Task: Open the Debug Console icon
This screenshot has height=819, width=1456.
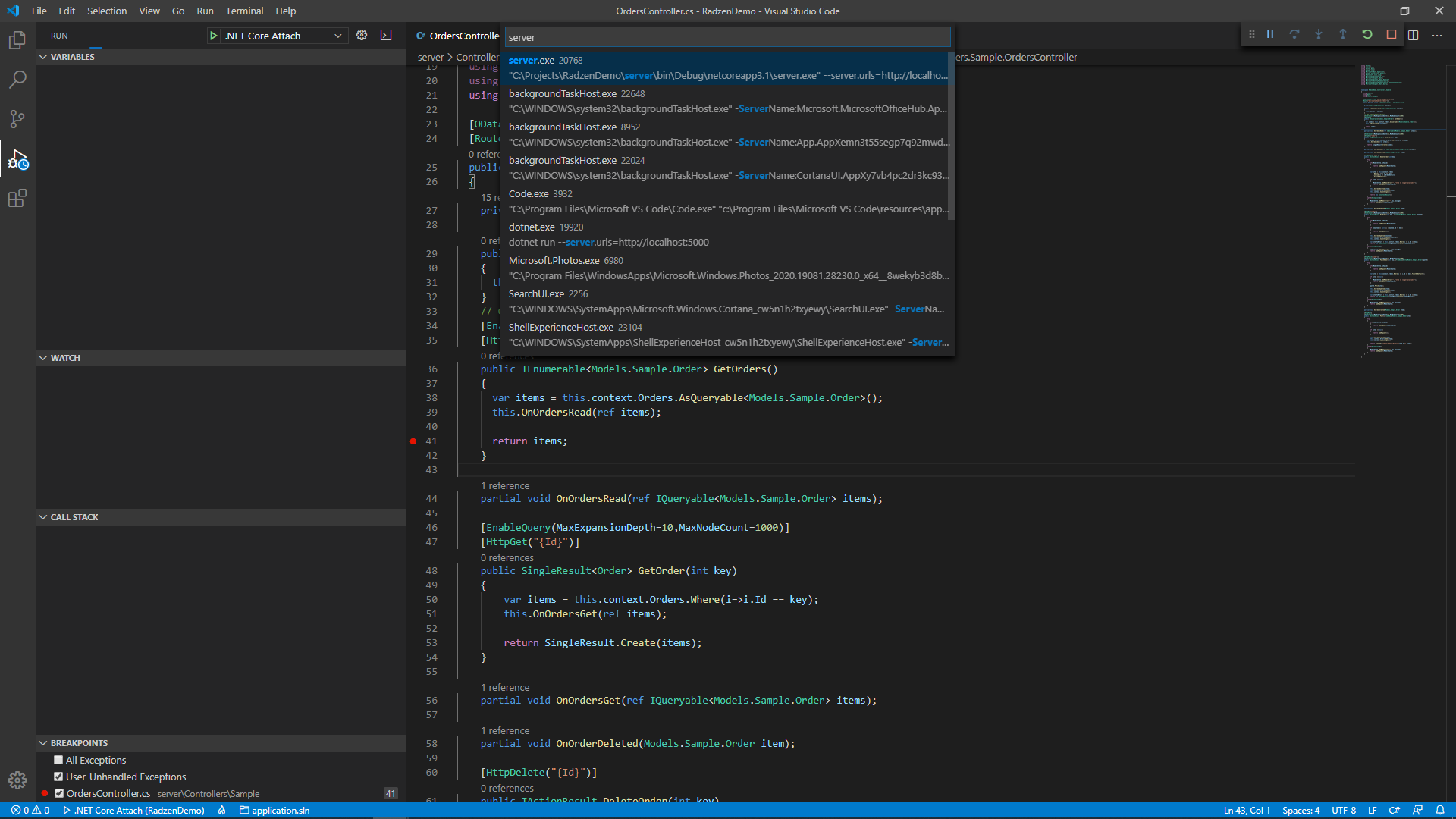Action: pos(386,36)
